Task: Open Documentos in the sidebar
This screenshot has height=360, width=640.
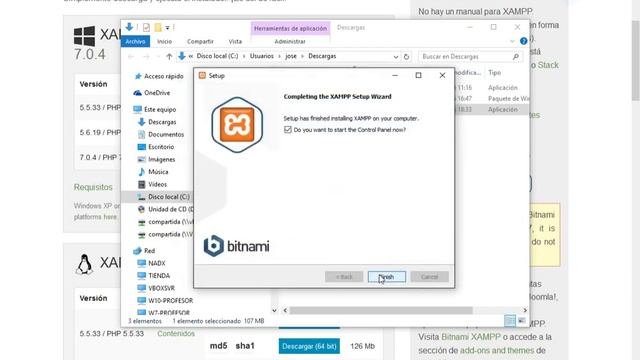Action: [166, 134]
